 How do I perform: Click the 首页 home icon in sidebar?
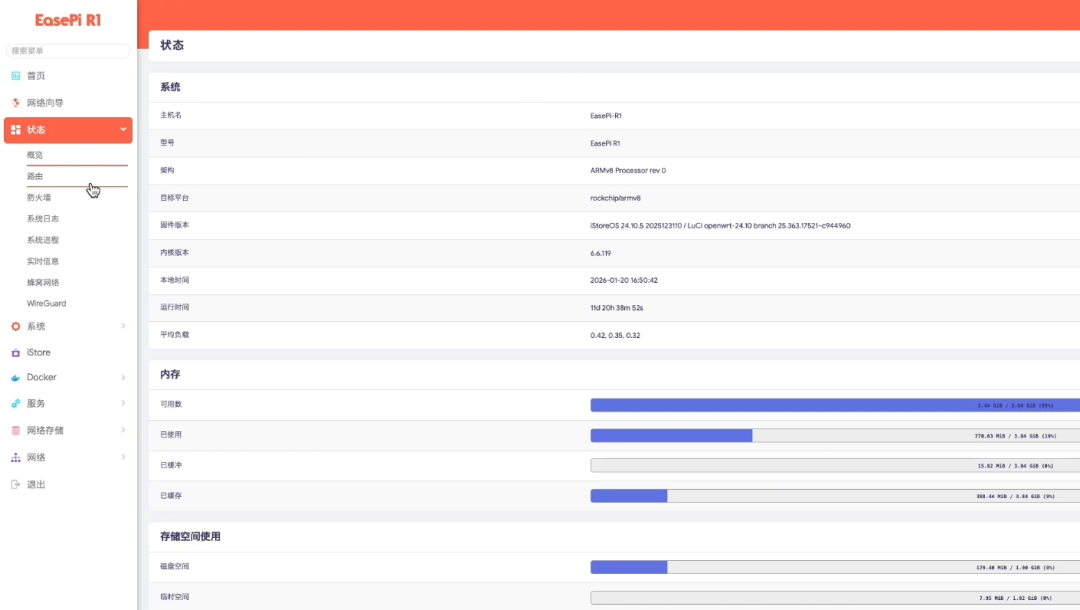pos(15,76)
